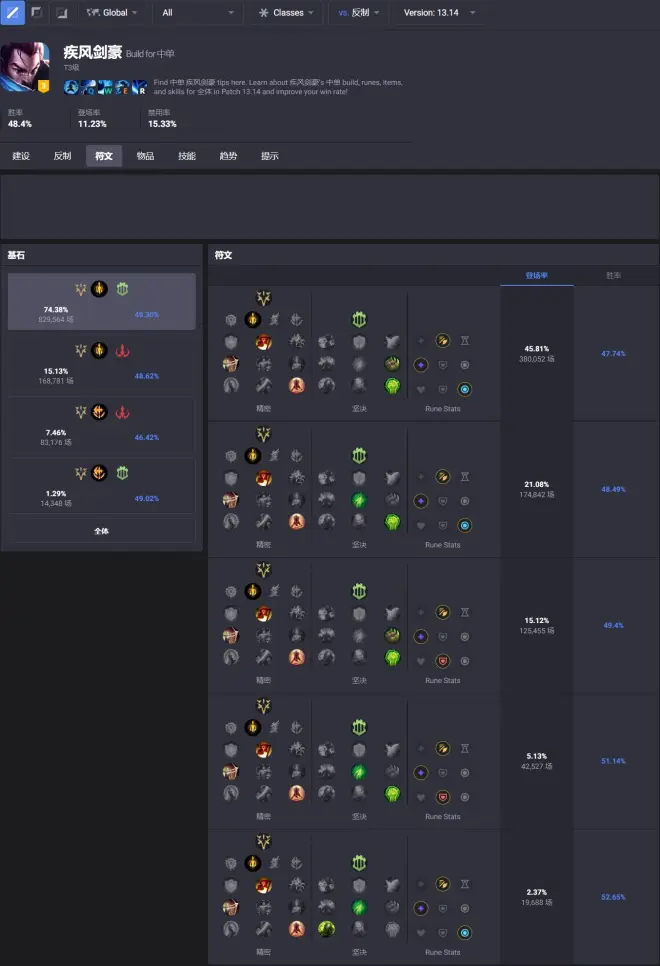The width and height of the screenshot is (660, 966).
Task: Click the R ability icon under champion name
Action: pyautogui.click(x=139, y=87)
